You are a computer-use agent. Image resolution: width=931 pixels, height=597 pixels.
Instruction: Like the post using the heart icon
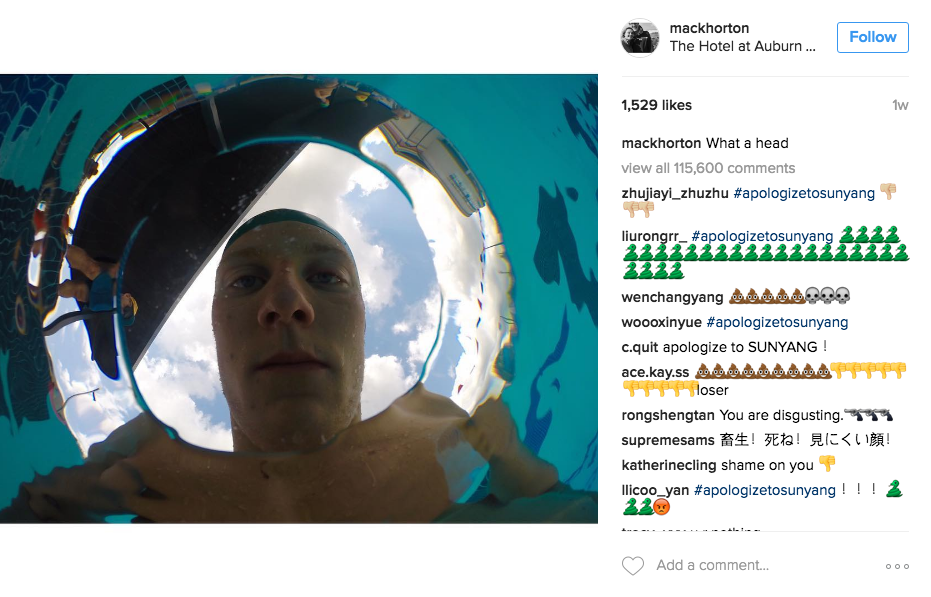[x=632, y=565]
